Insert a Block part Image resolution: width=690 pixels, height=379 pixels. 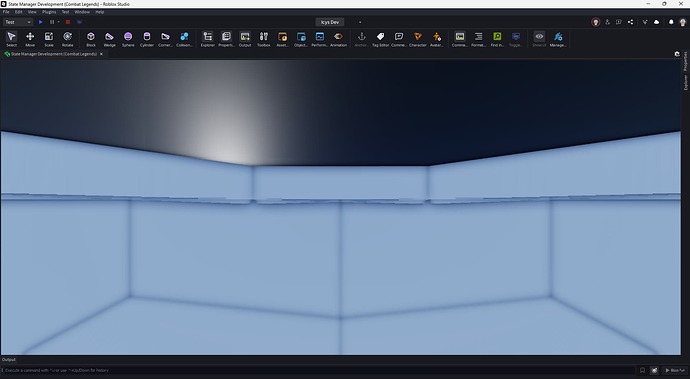91,39
